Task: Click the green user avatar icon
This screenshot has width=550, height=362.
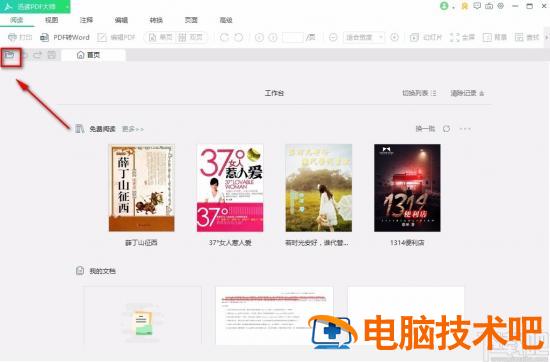Action: [x=444, y=6]
